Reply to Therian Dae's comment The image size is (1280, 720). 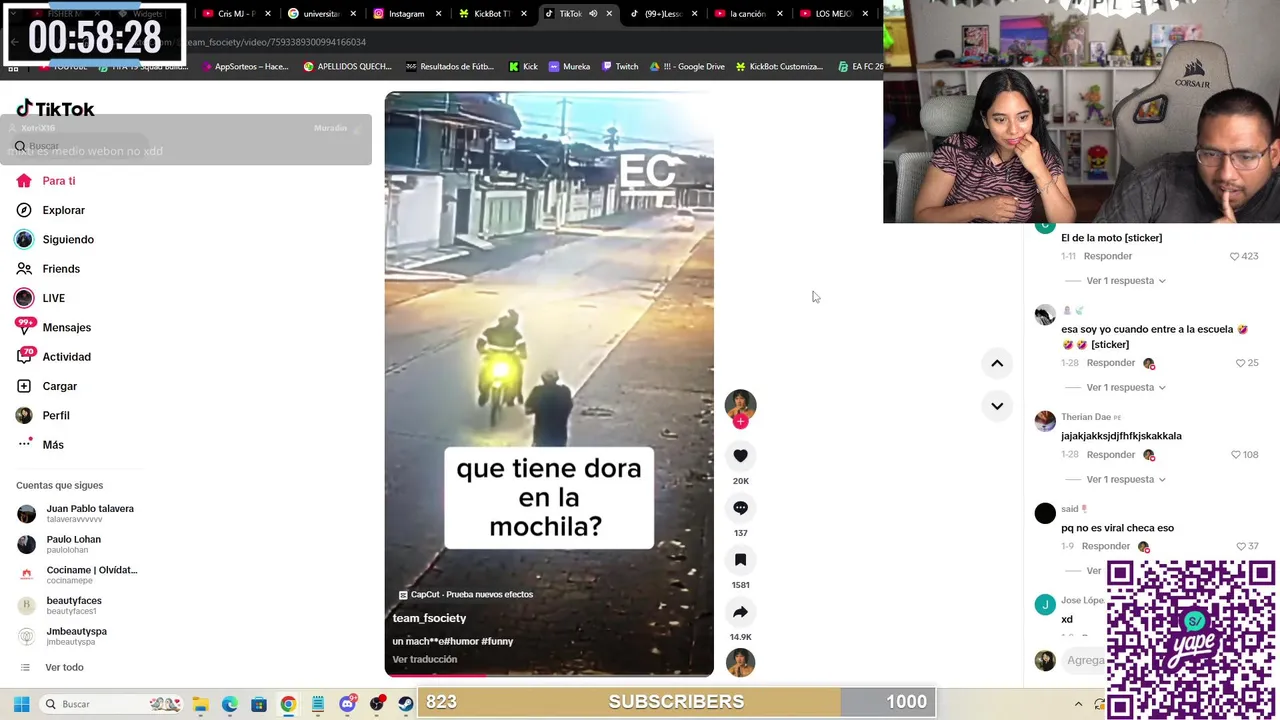(1111, 455)
